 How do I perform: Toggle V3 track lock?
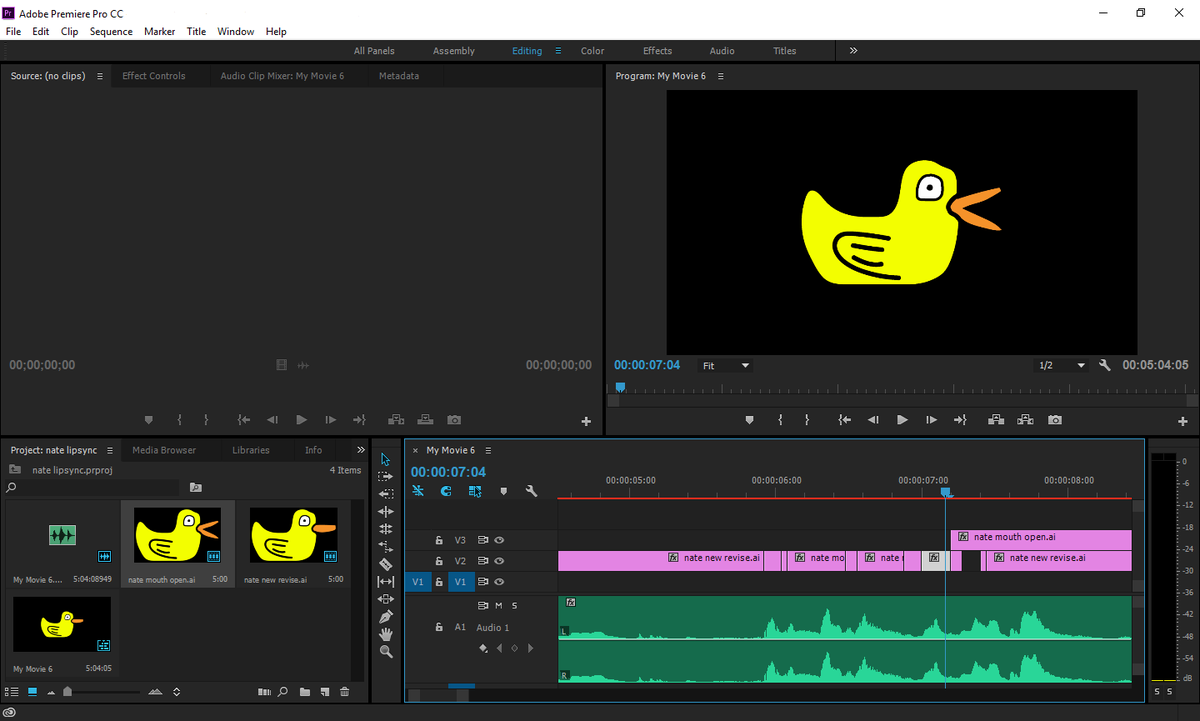coord(438,540)
